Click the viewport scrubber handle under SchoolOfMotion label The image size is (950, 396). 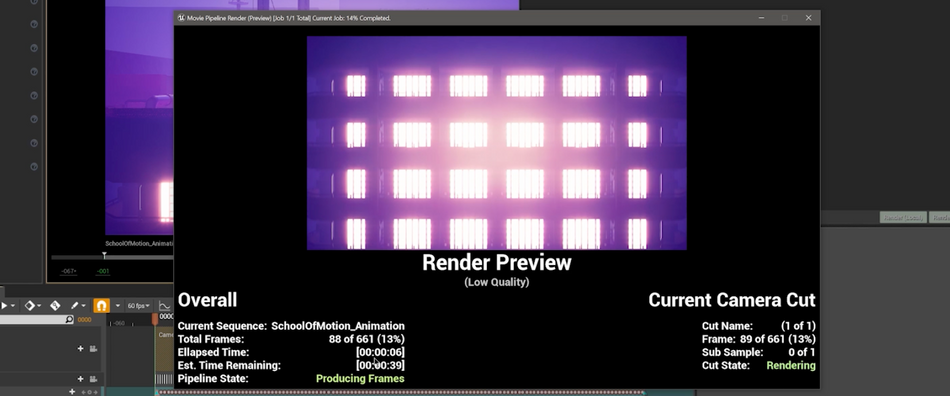point(104,256)
